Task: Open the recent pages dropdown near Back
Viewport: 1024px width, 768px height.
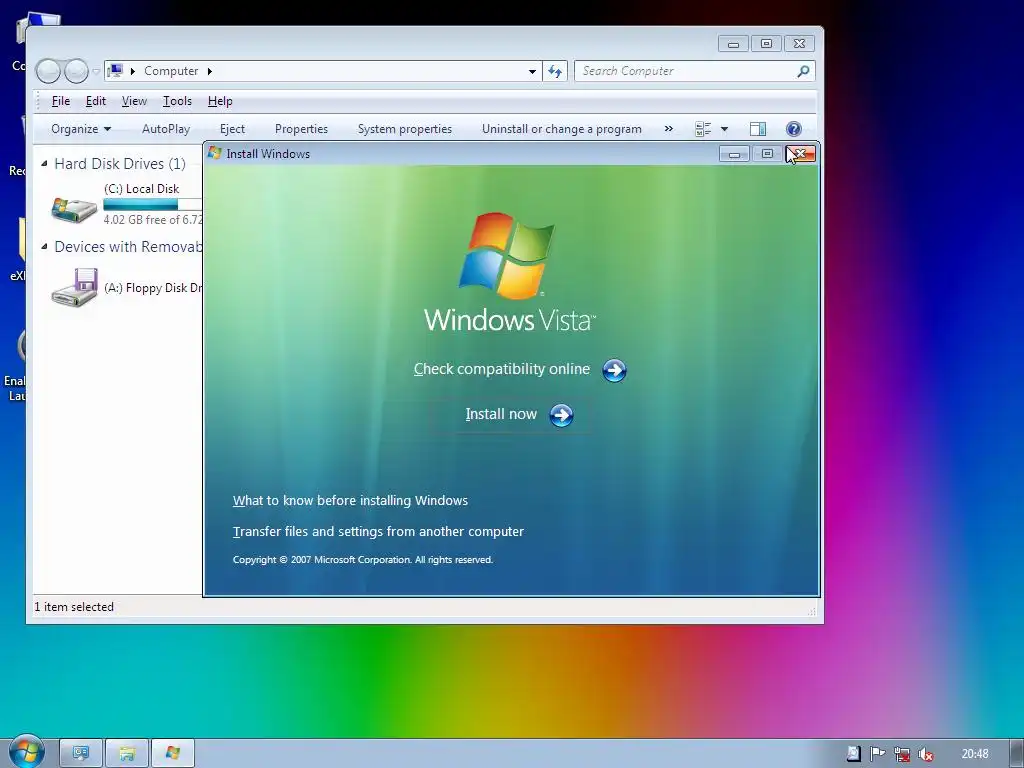Action: coord(96,71)
